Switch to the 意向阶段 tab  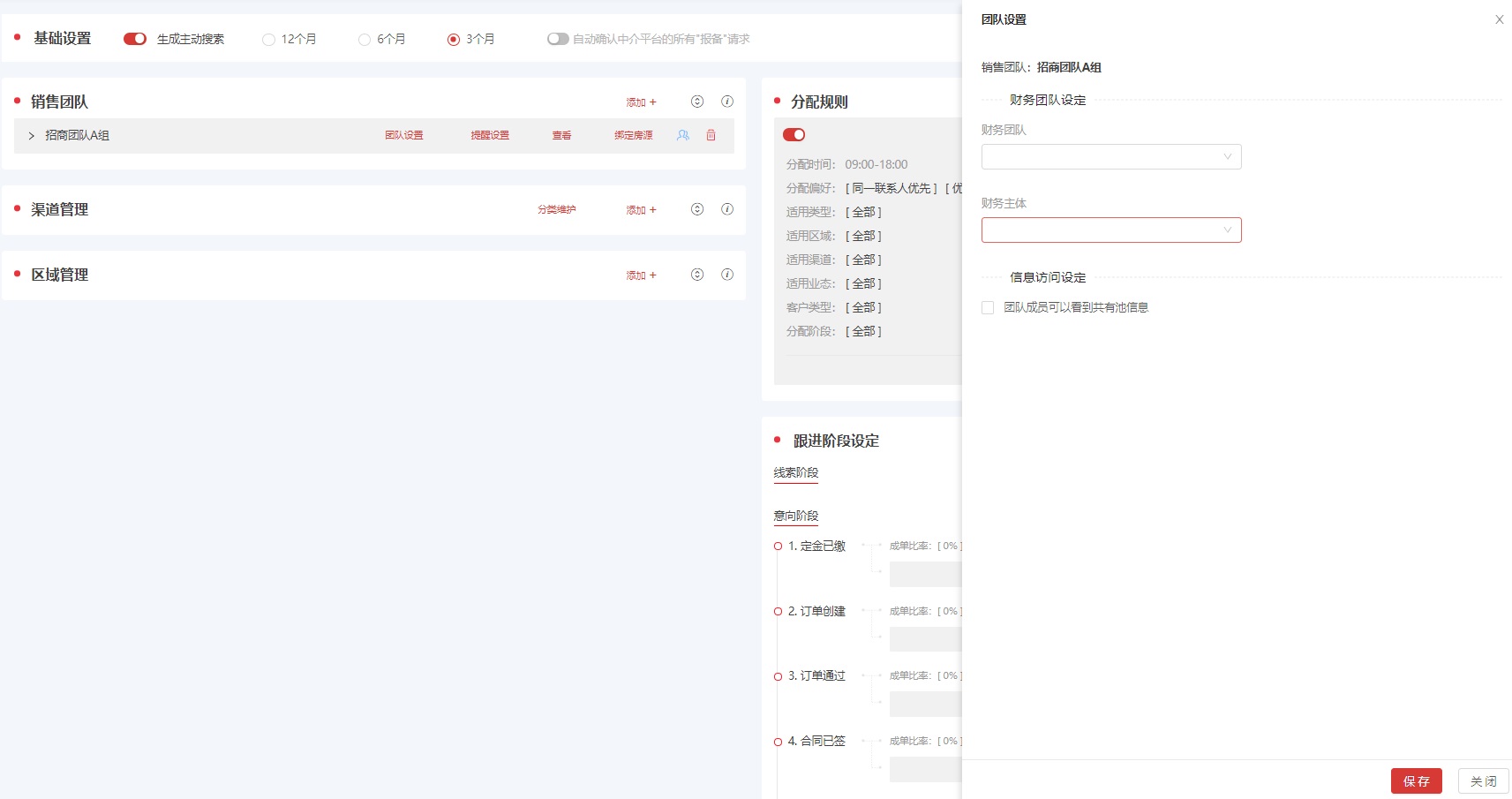(x=795, y=516)
